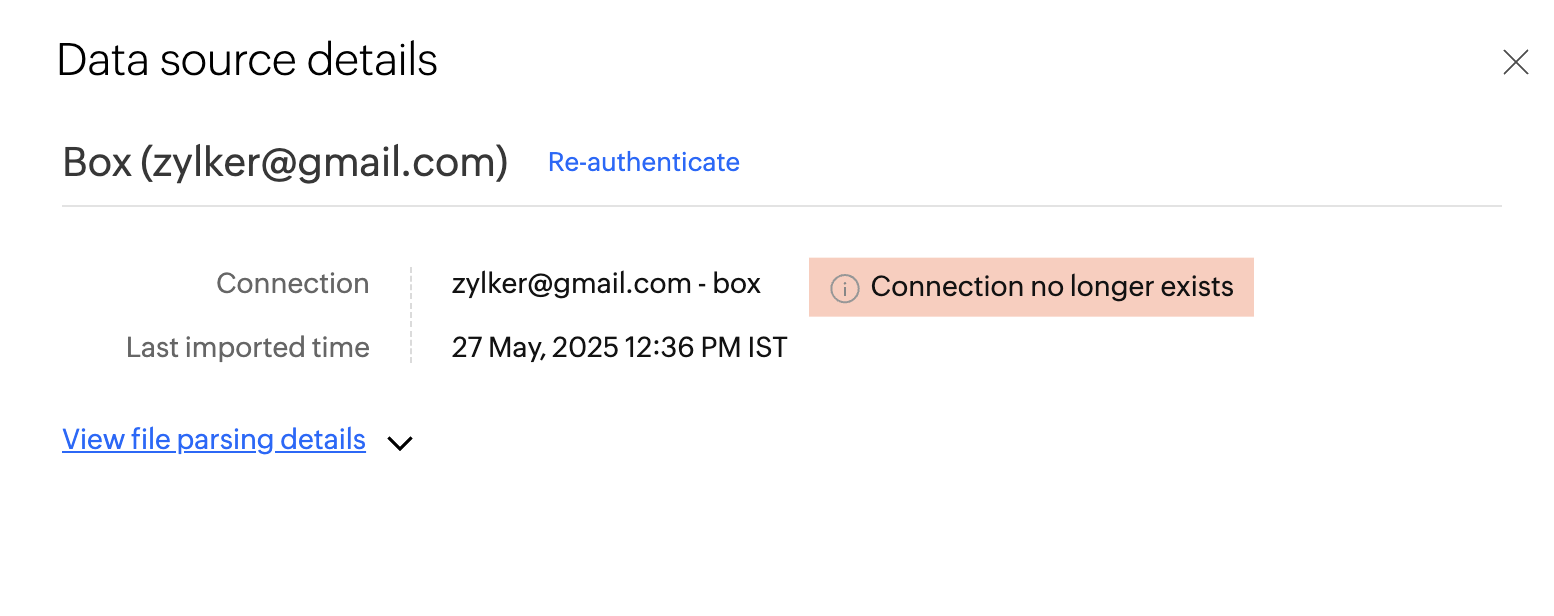Image resolution: width=1554 pixels, height=616 pixels.
Task: Click the horizontal divider below the Box heading
Action: (780, 206)
